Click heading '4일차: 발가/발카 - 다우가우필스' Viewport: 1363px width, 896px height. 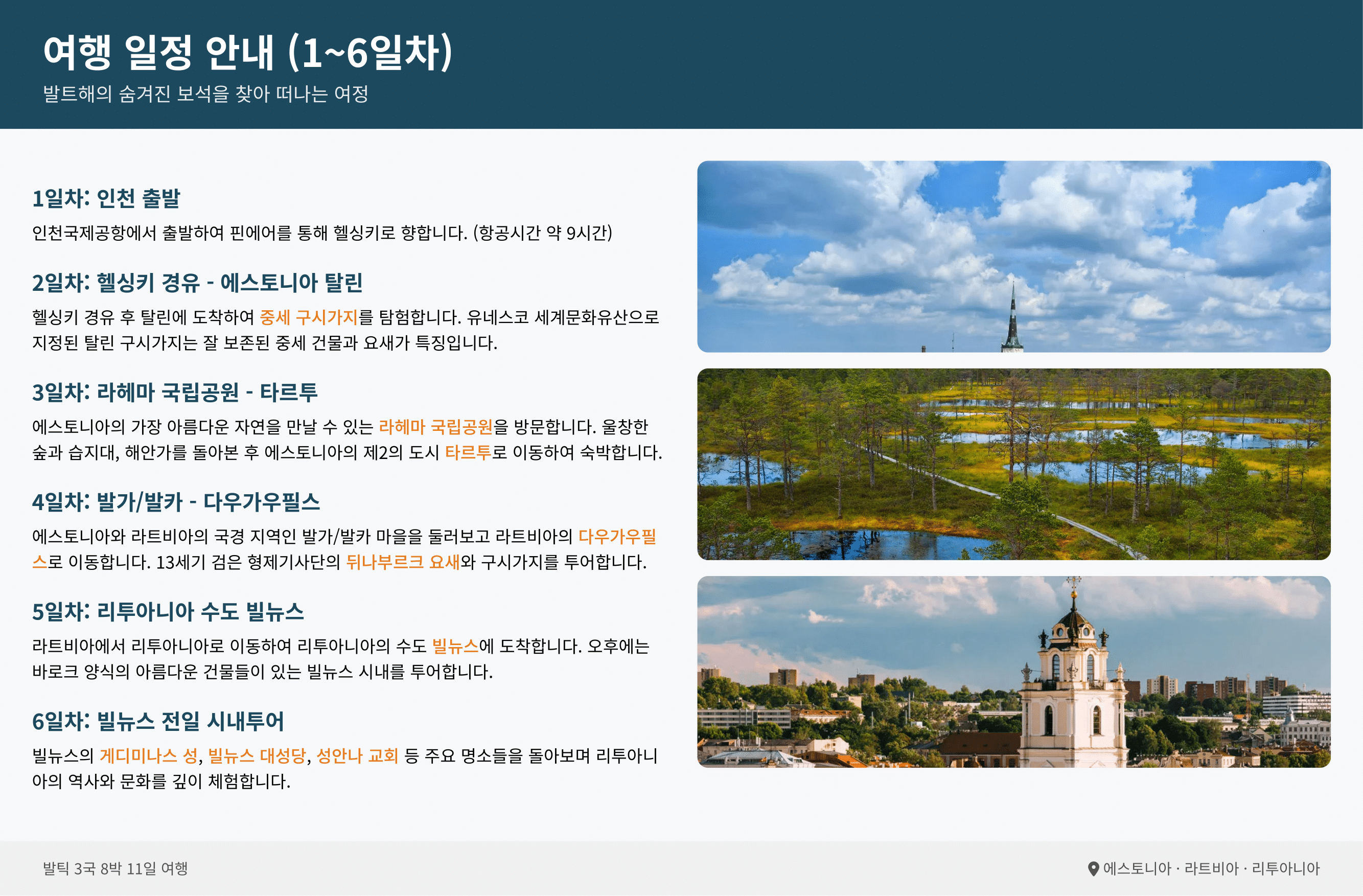(176, 502)
